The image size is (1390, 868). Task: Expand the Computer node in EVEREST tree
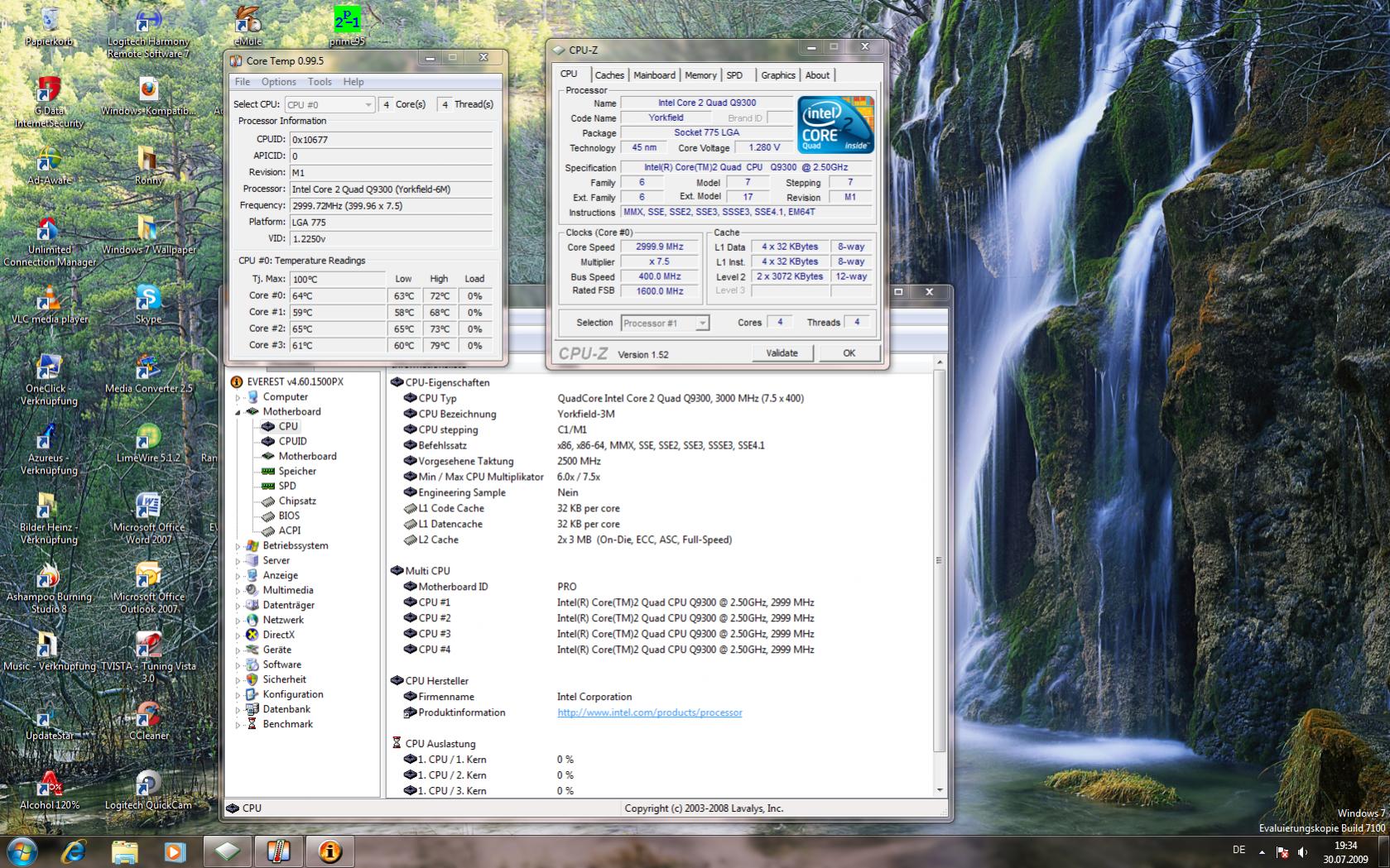click(238, 397)
